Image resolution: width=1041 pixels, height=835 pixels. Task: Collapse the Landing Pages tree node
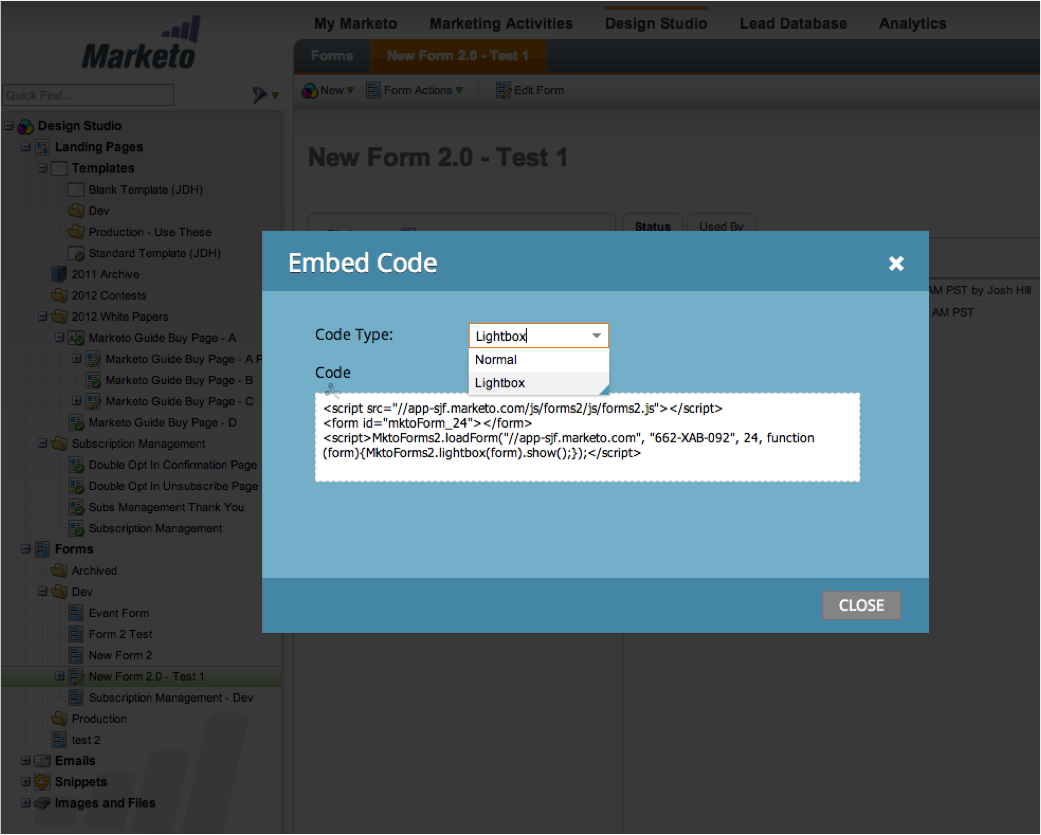coord(27,147)
